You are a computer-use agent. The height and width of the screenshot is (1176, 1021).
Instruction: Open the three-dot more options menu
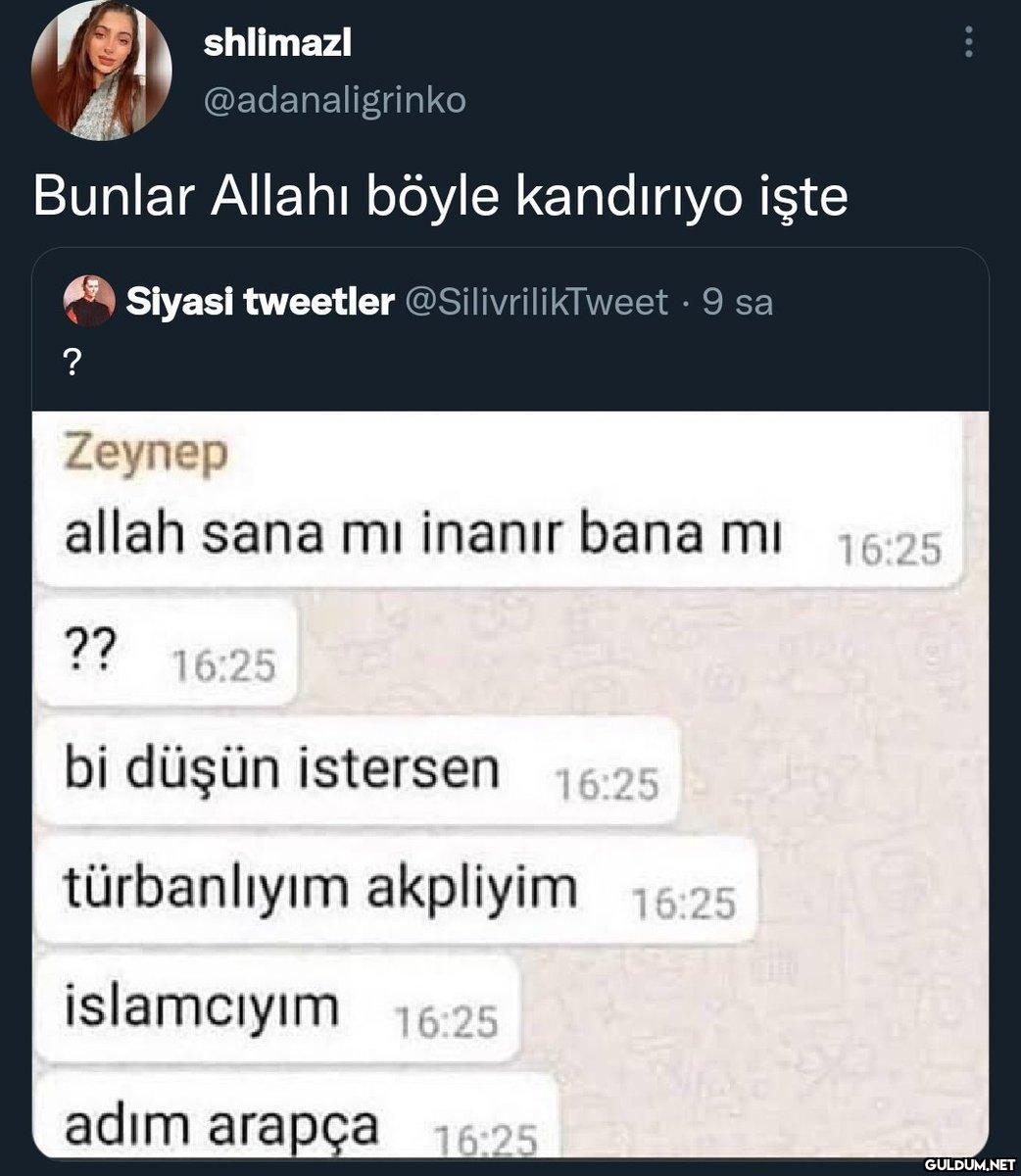[968, 42]
